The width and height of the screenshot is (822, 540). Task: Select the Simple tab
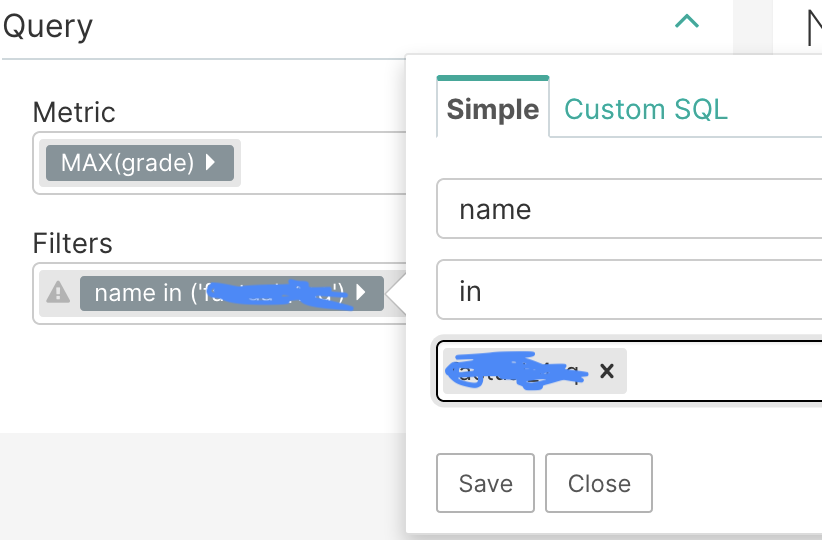(493, 109)
